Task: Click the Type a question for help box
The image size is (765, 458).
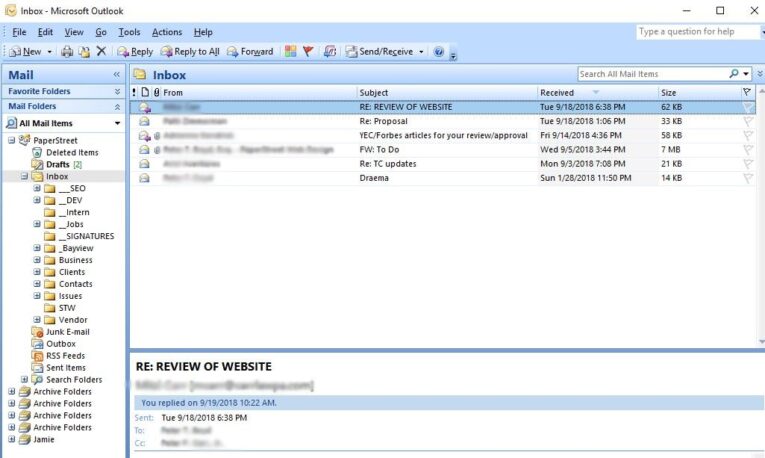Action: coord(698,32)
